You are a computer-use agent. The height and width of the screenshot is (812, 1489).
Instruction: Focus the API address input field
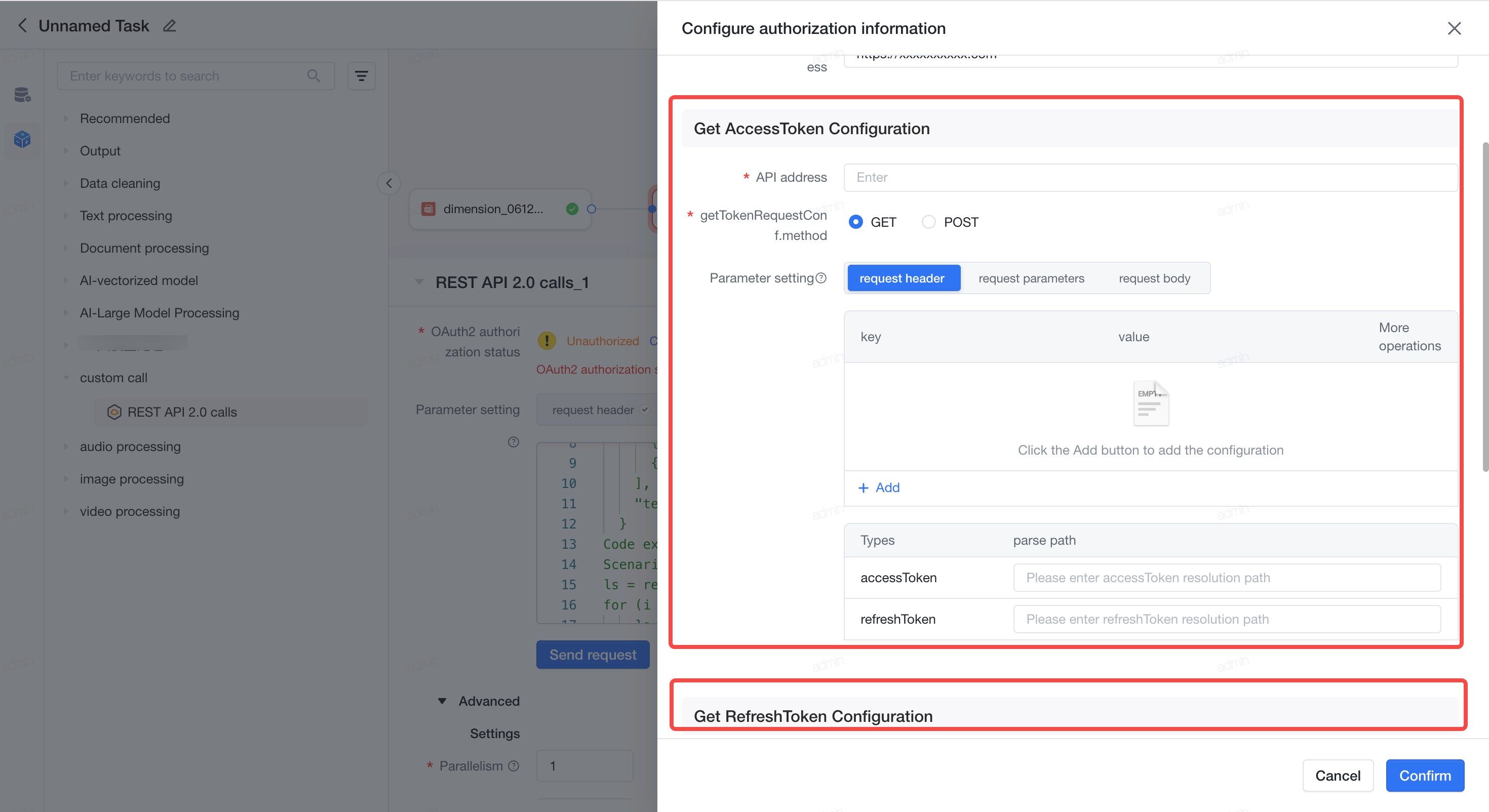[x=1150, y=177]
